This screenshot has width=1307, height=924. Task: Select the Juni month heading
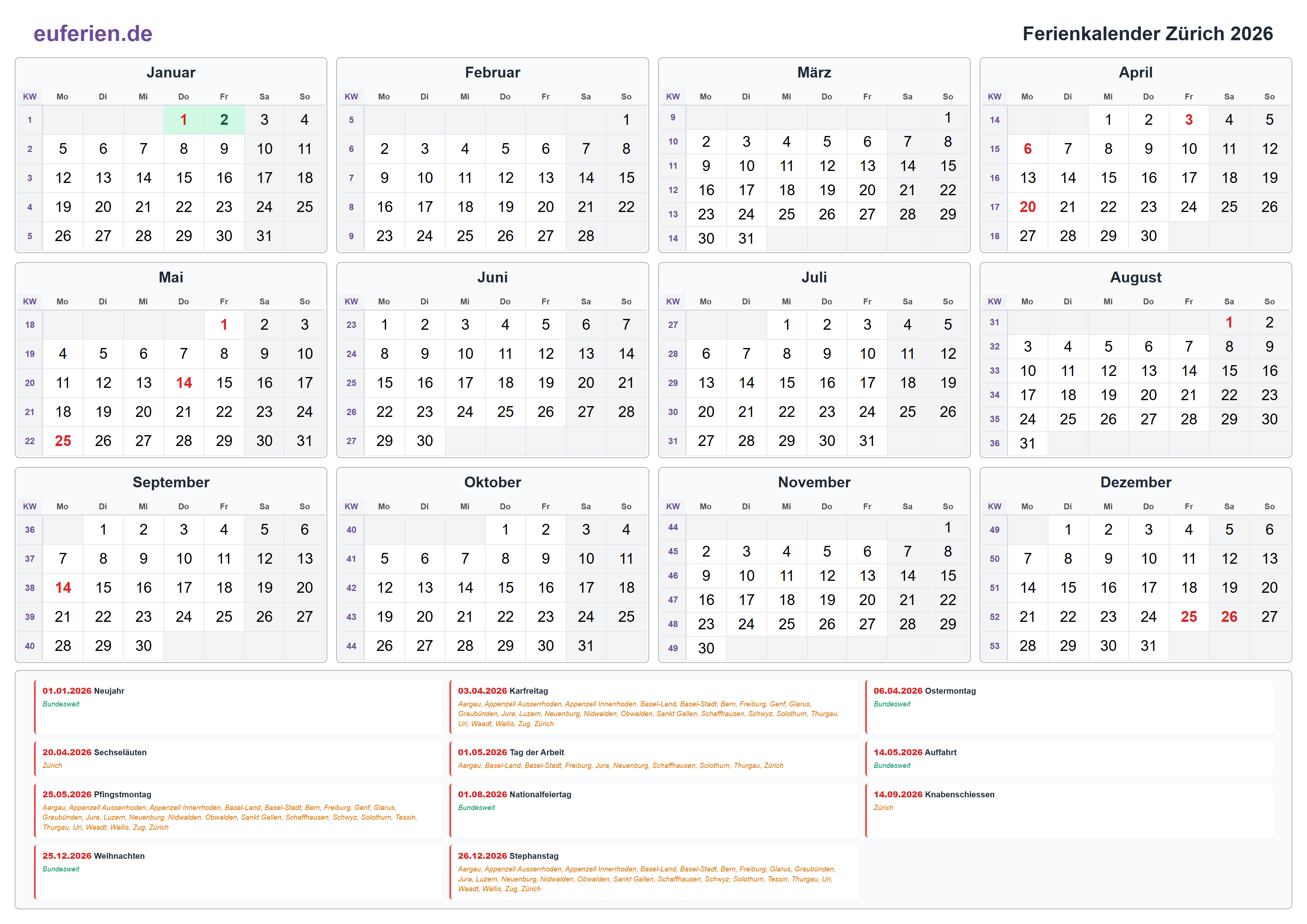(x=493, y=277)
